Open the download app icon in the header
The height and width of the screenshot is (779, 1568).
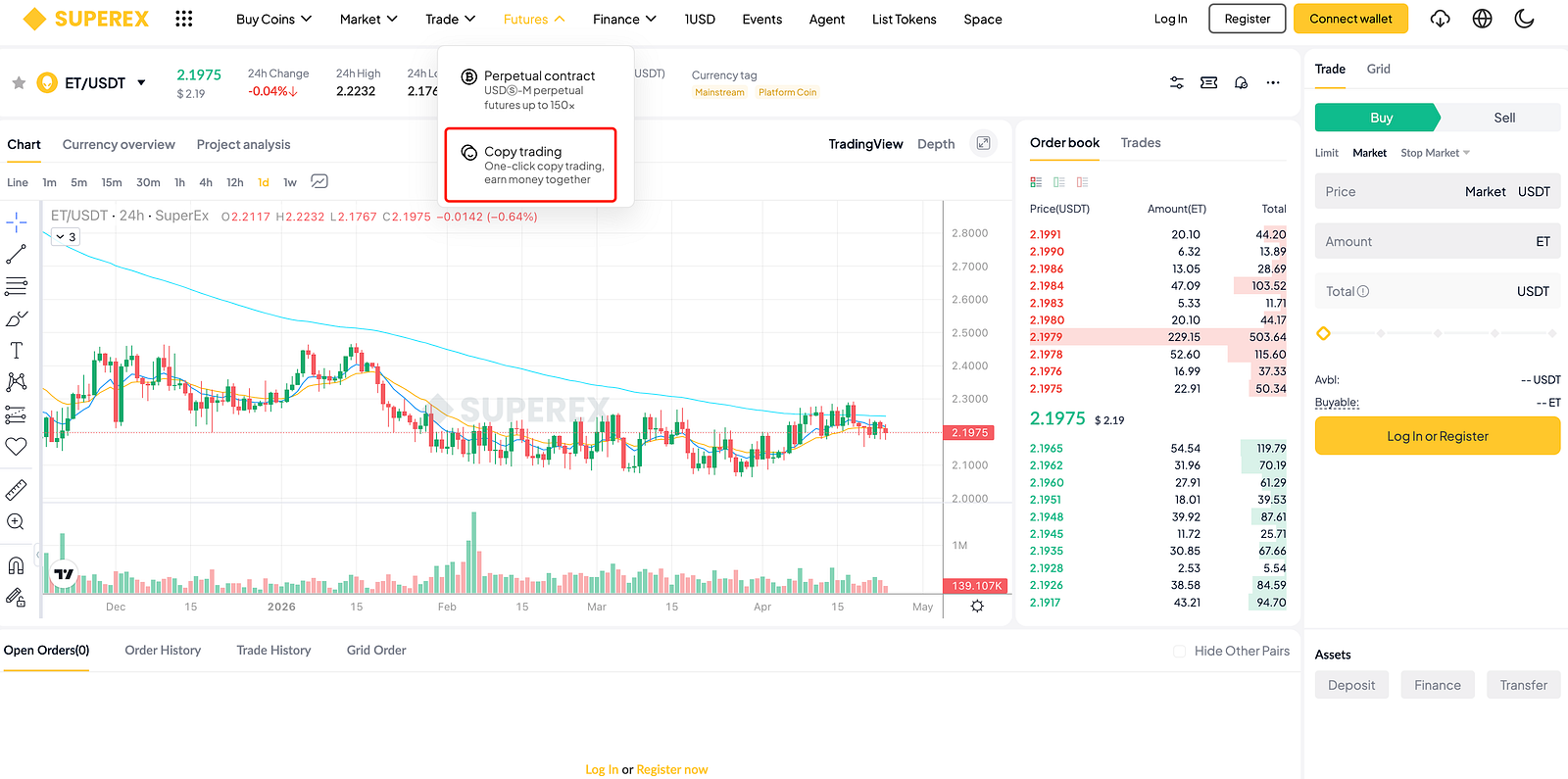(x=1440, y=19)
